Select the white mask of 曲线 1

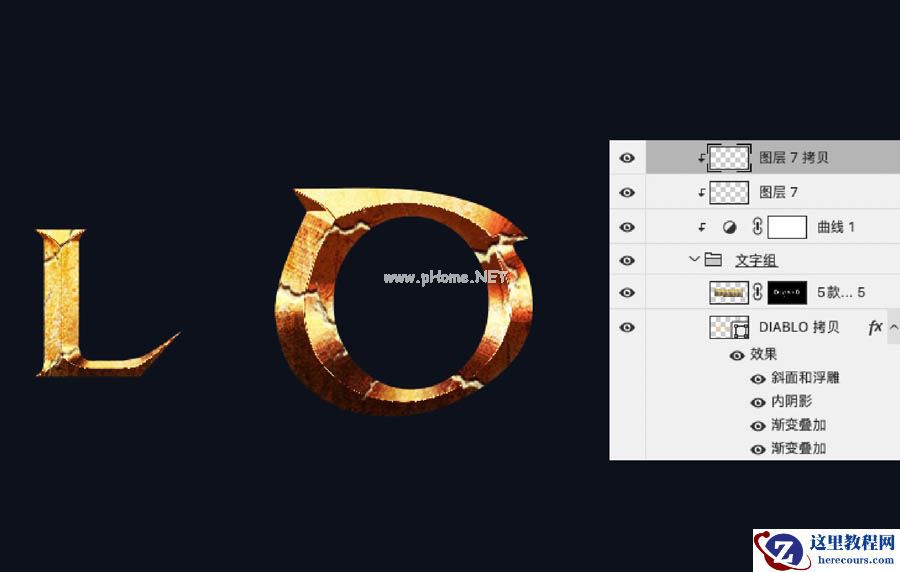pos(787,227)
